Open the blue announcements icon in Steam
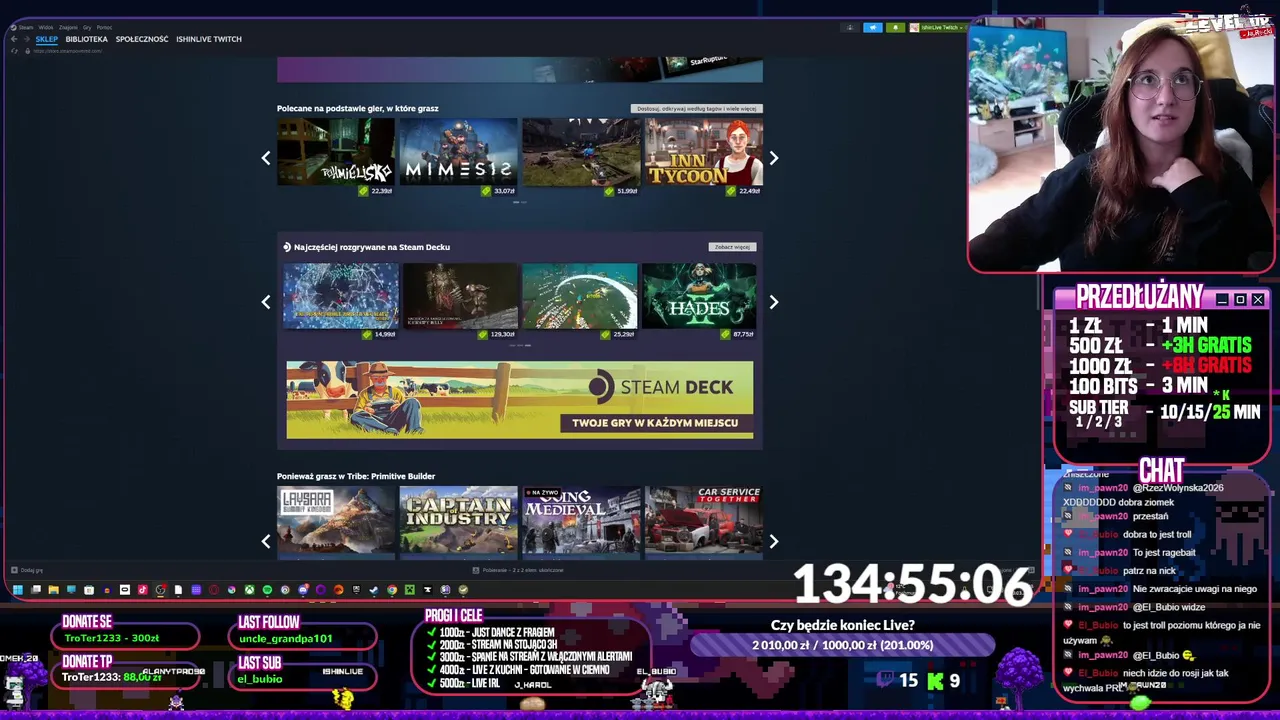The width and height of the screenshot is (1280, 720). pos(873,27)
